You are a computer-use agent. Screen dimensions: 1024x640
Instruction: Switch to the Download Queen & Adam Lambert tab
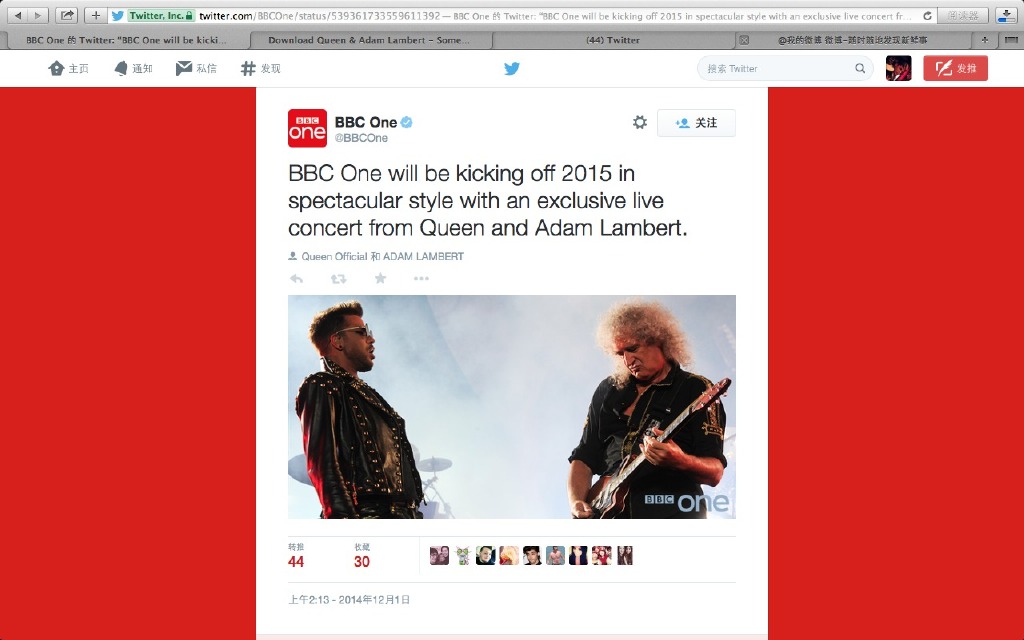pyautogui.click(x=370, y=40)
